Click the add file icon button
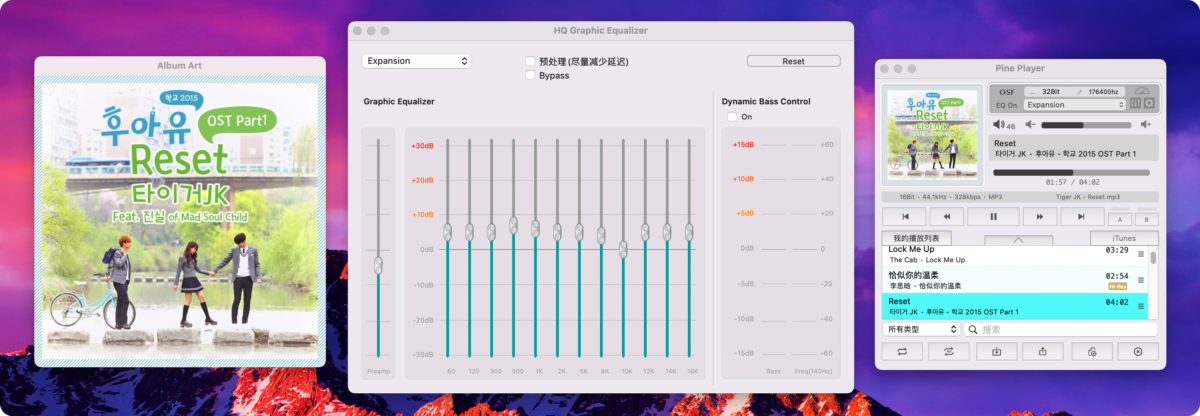The height and width of the screenshot is (416, 1200). click(x=1092, y=351)
